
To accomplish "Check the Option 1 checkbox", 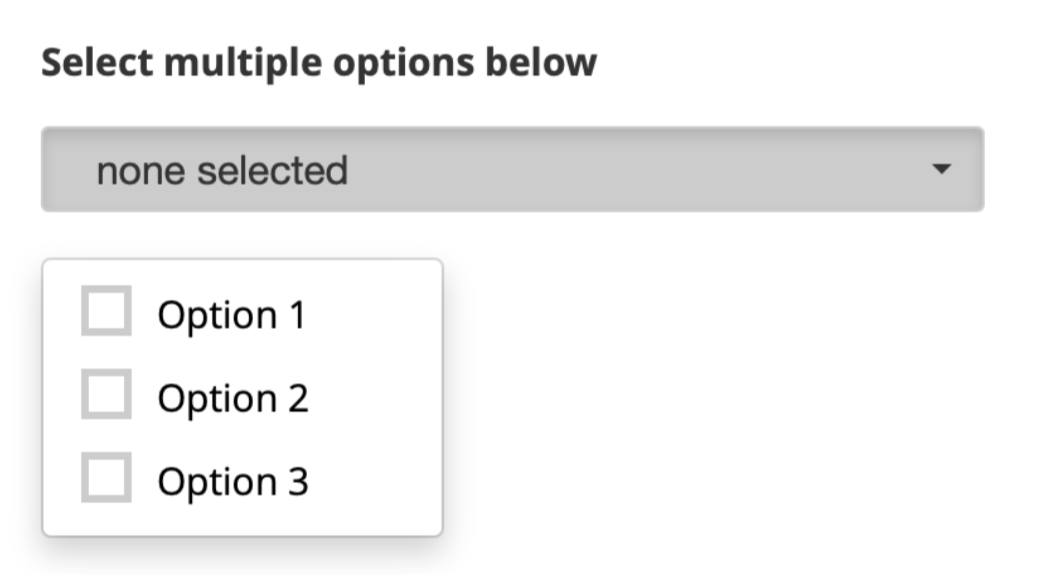I will pyautogui.click(x=106, y=311).
